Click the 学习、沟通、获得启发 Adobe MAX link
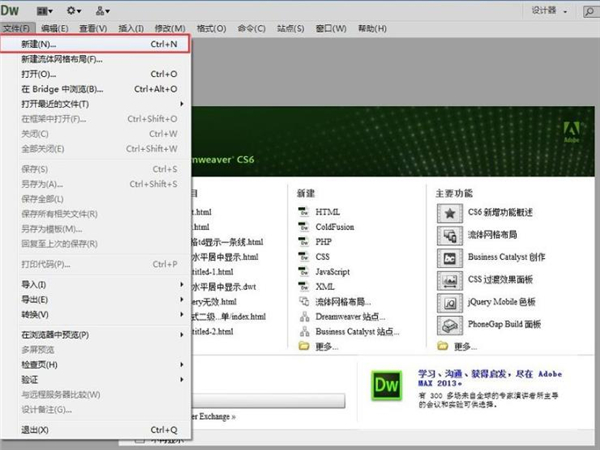Image resolution: width=600 pixels, height=450 pixels. tap(490, 378)
